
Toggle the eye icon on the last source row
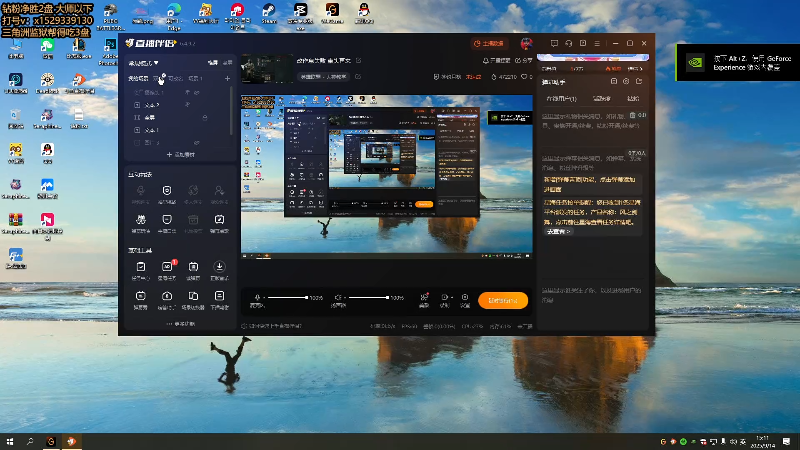196,142
